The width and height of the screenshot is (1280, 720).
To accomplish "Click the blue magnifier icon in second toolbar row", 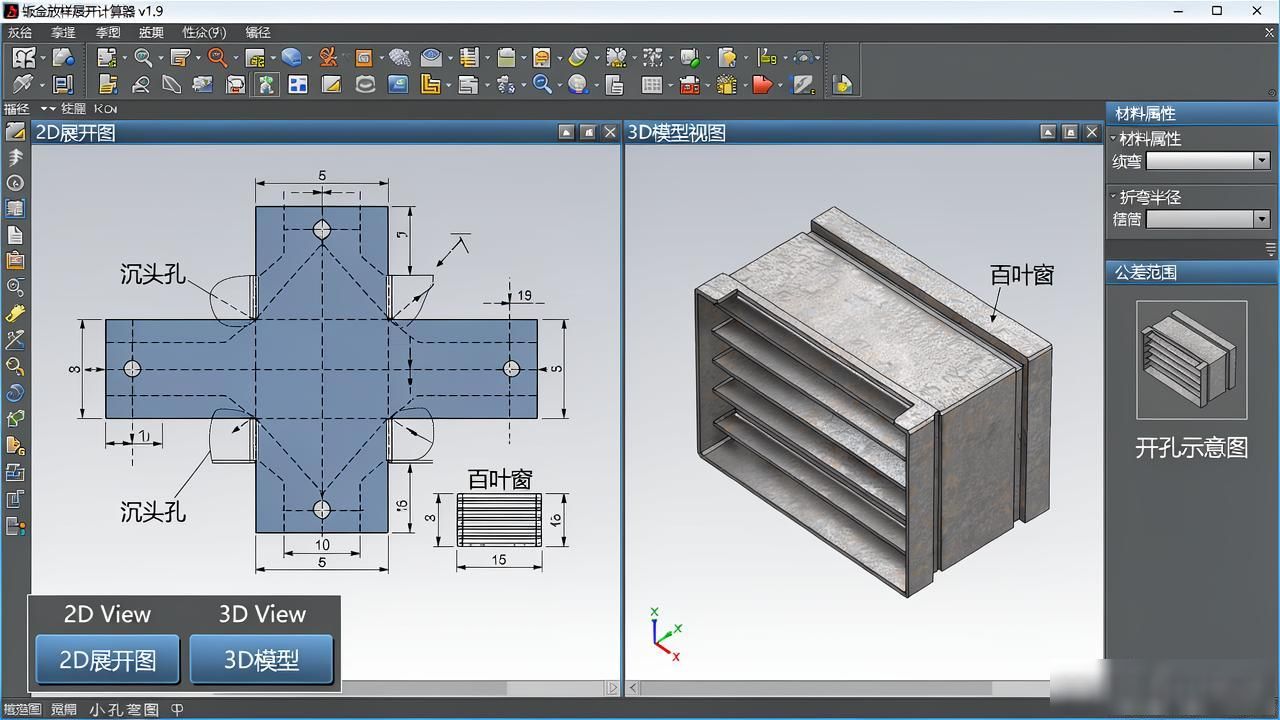I will pyautogui.click(x=542, y=85).
